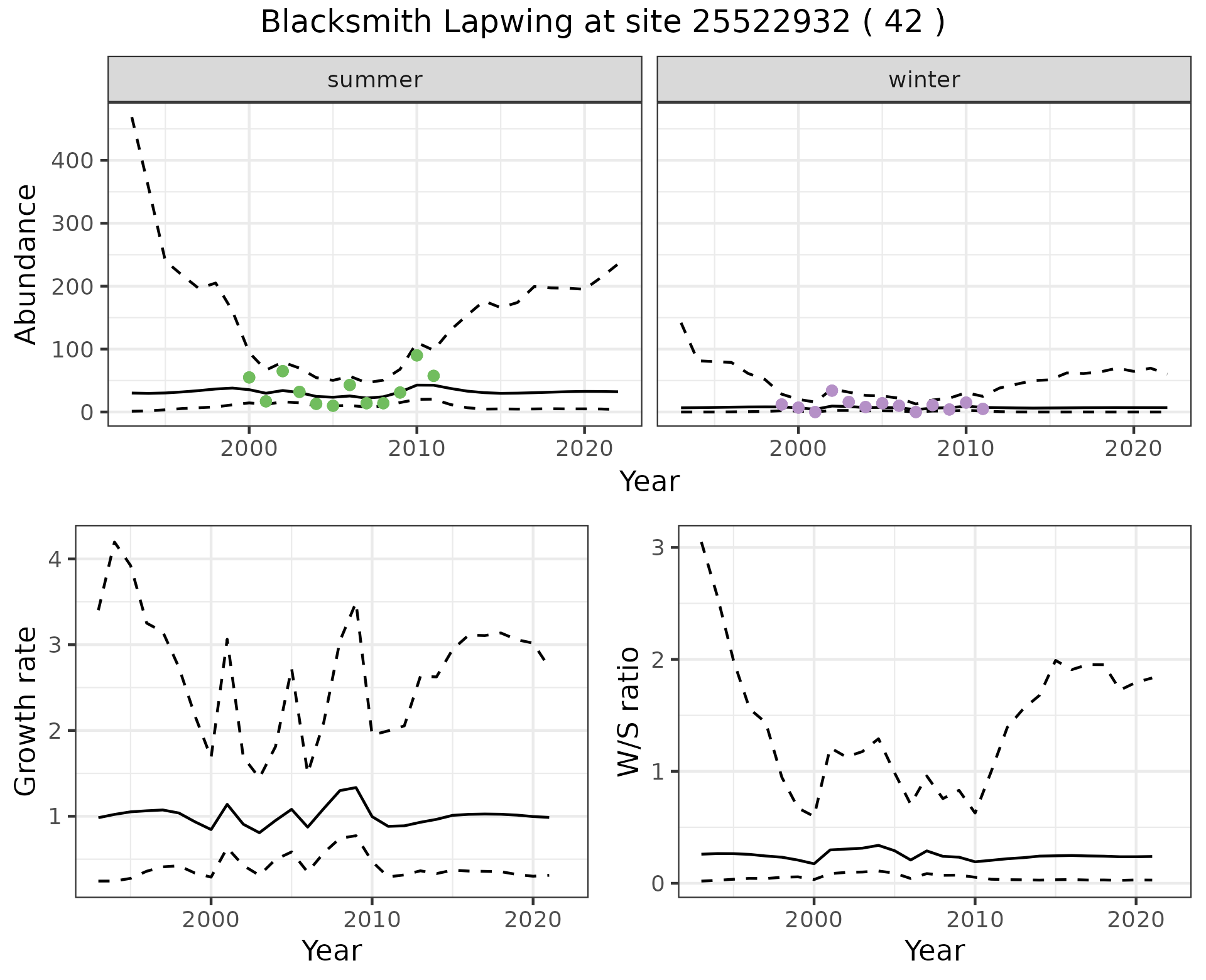Image resolution: width=1206 pixels, height=980 pixels.
Task: Click the rightmost green summer data point
Action: click(x=433, y=376)
